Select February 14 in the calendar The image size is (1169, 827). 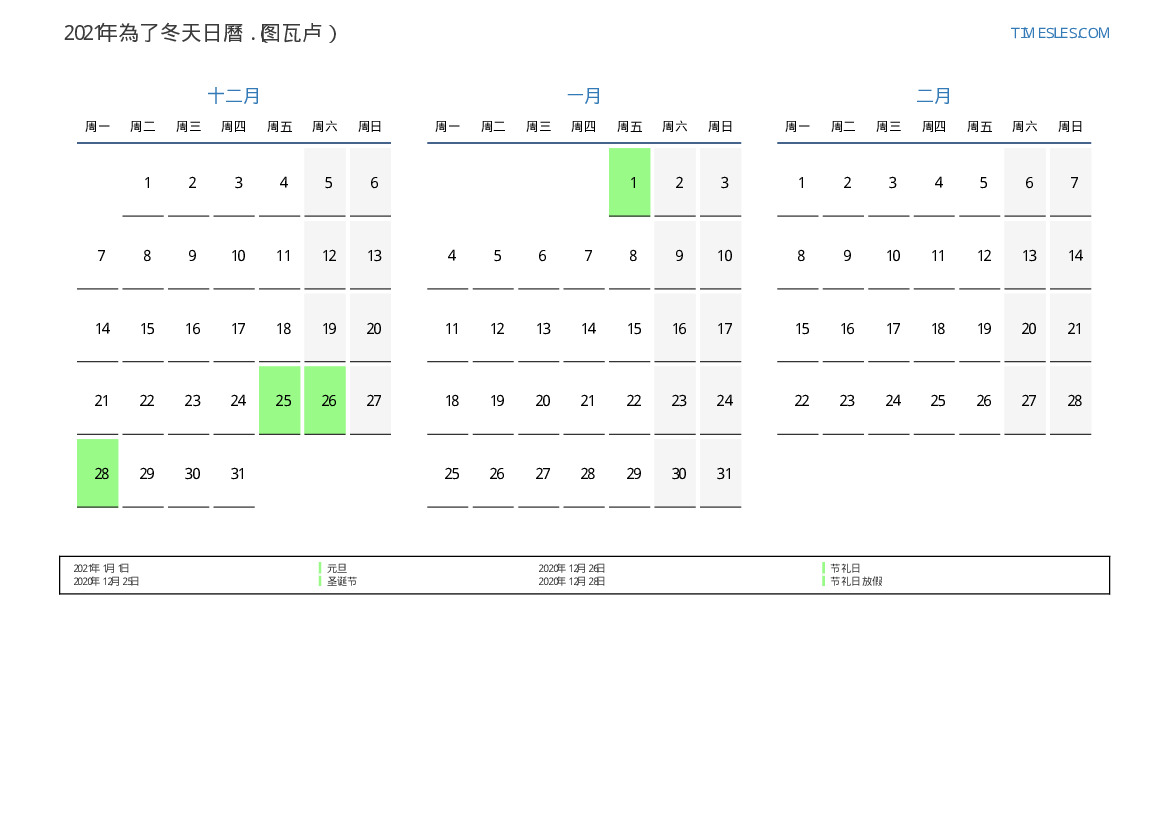click(1075, 256)
